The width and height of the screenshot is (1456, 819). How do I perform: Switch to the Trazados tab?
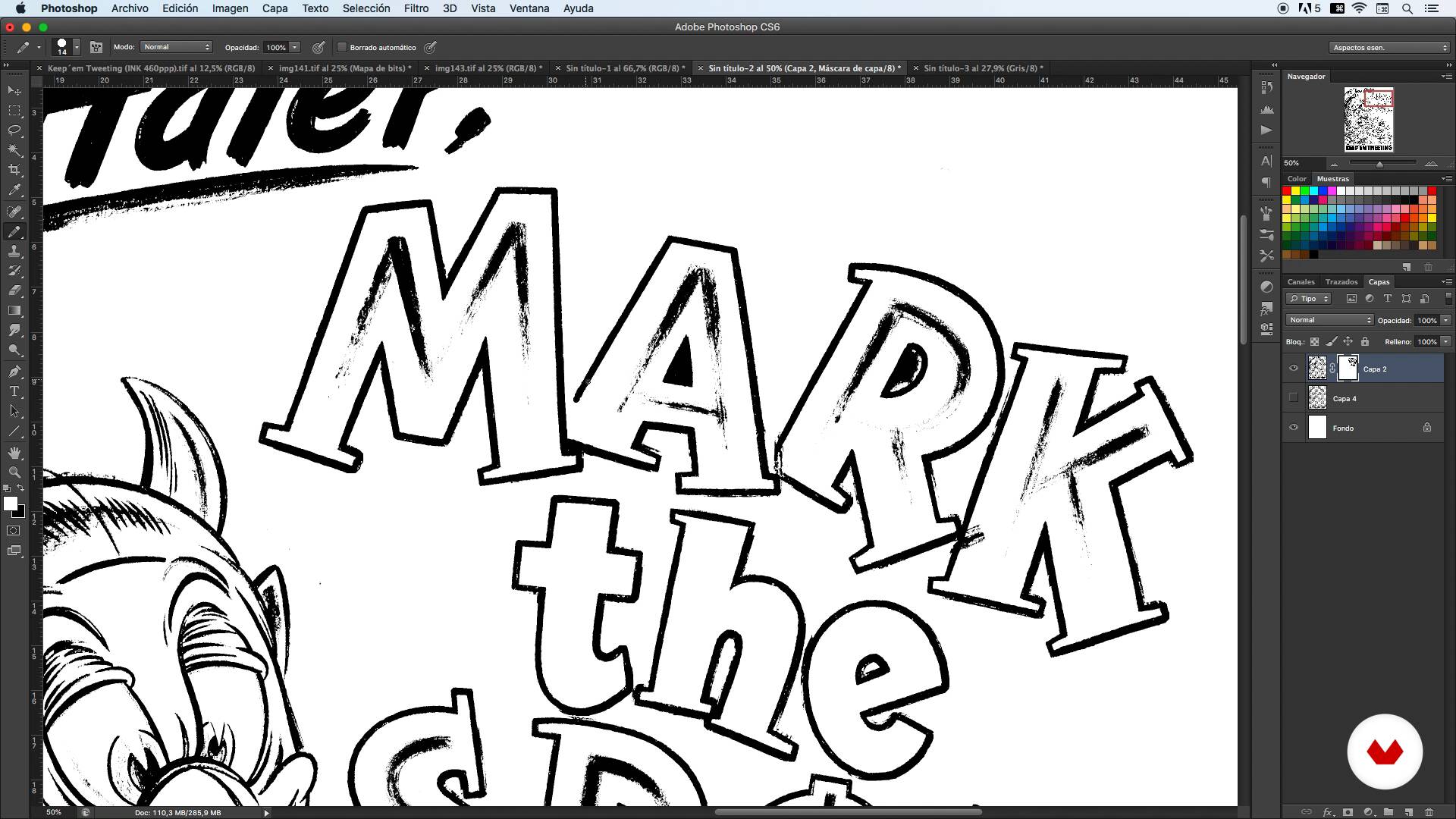coord(1341,282)
